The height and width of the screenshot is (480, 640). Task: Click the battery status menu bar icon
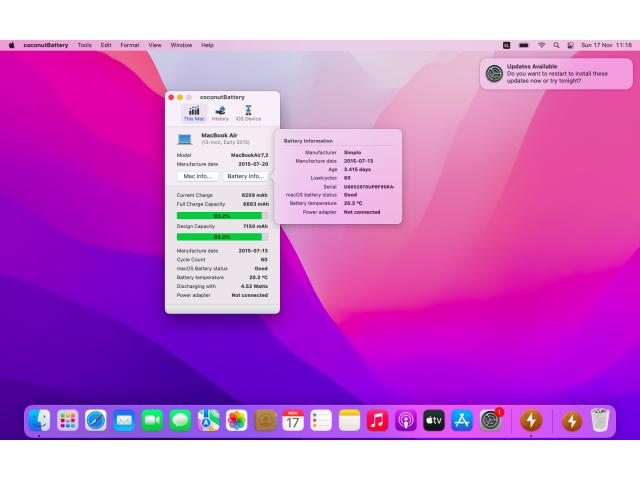click(524, 45)
